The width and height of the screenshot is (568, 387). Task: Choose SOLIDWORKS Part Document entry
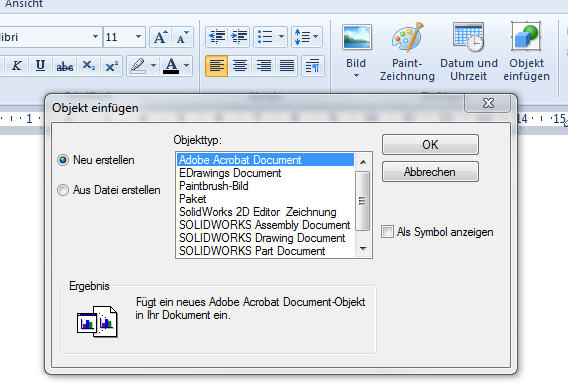click(252, 251)
